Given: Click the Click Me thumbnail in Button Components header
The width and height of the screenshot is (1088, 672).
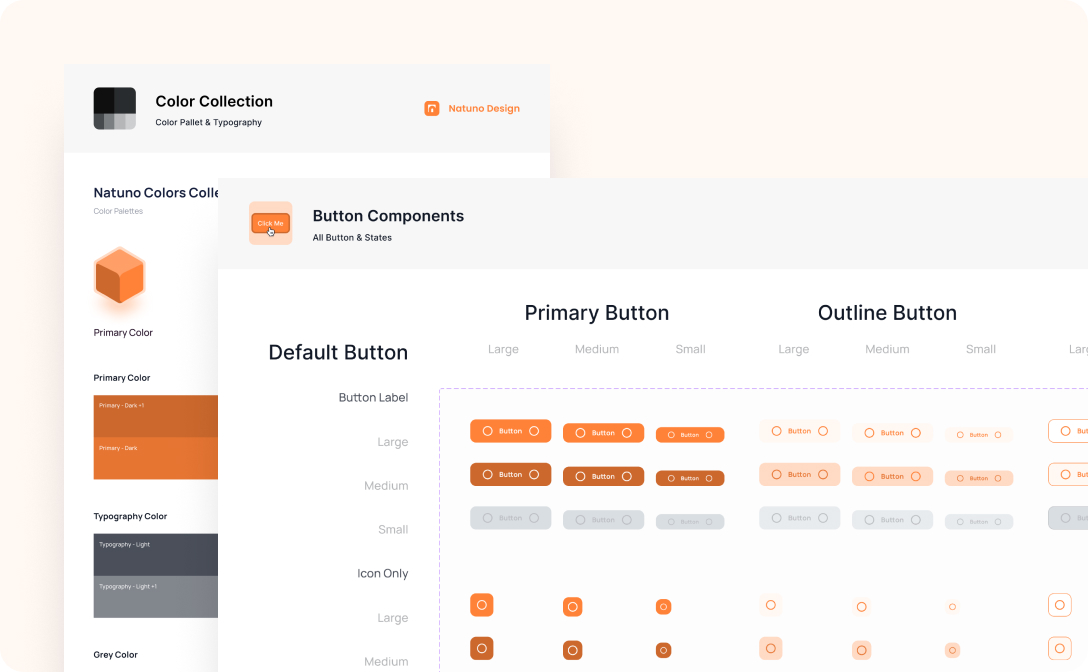Looking at the screenshot, I should click(270, 223).
